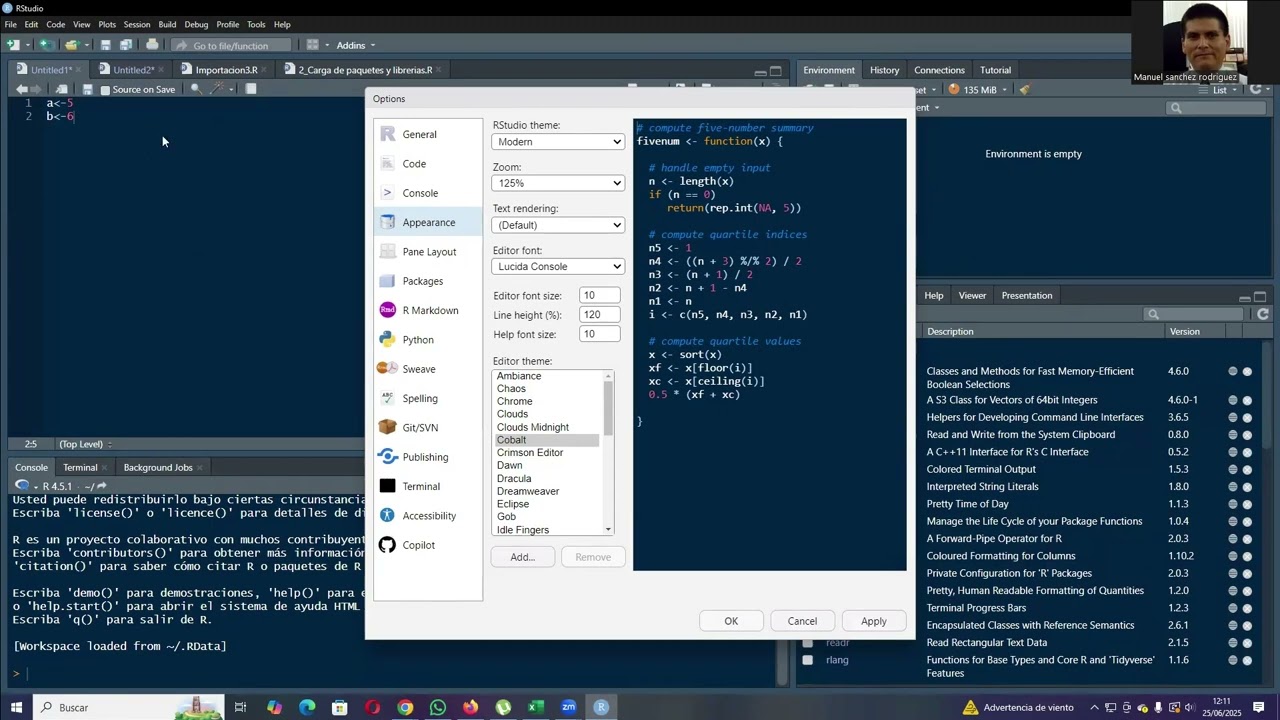Open the Terminal options category
The image size is (1280, 720).
pyautogui.click(x=427, y=486)
